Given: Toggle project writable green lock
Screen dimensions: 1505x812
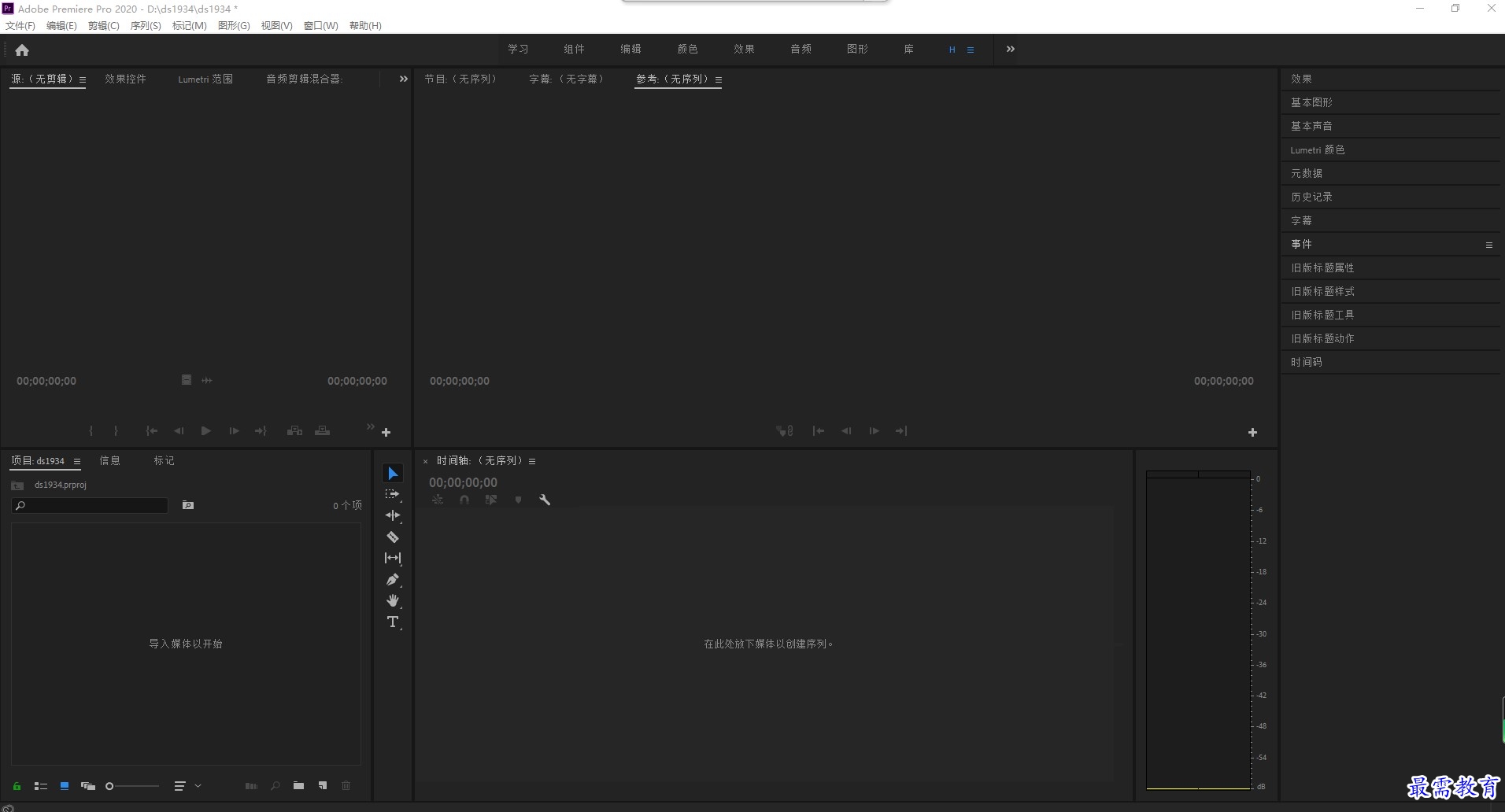Looking at the screenshot, I should 17,786.
